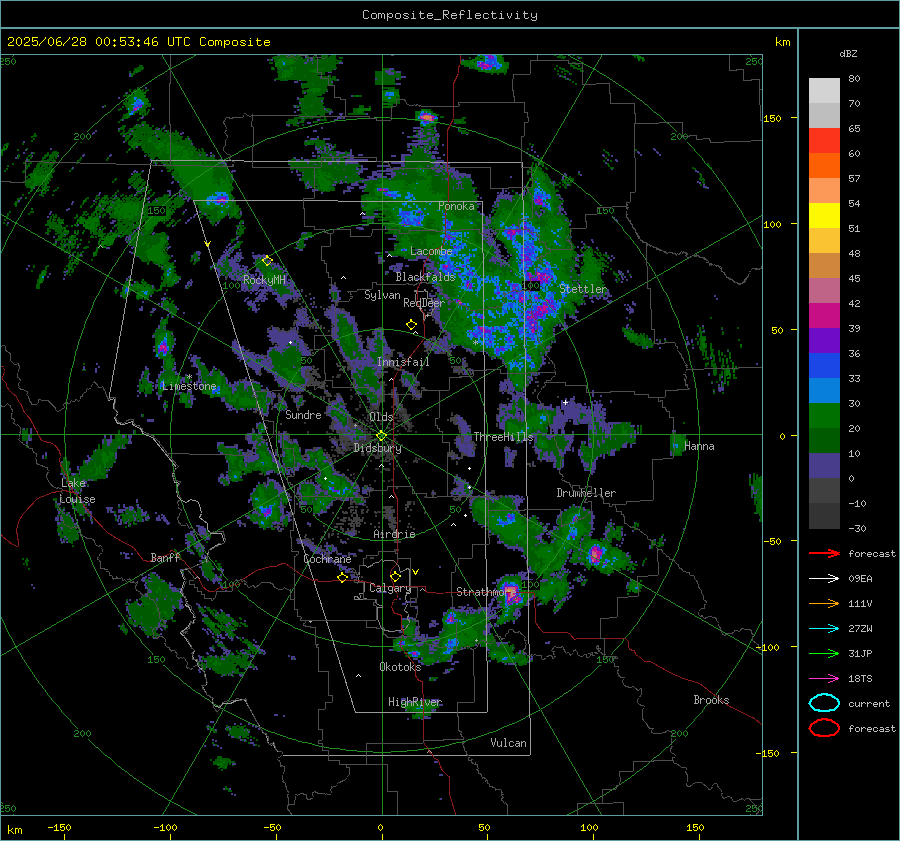The width and height of the screenshot is (900, 841).
Task: Select the Strathmore label
Action: coord(486,592)
